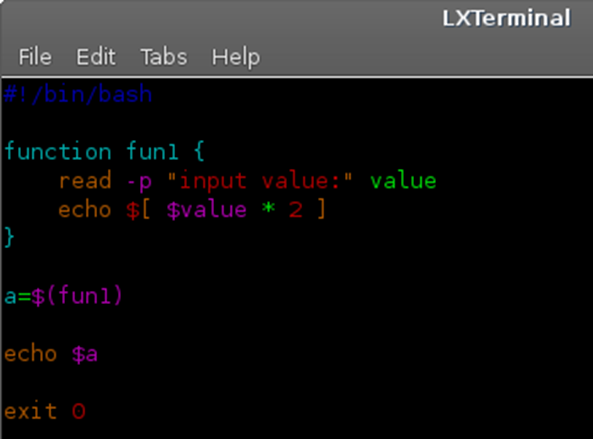Open the Tabs menu
This screenshot has width=593, height=439.
coord(164,57)
